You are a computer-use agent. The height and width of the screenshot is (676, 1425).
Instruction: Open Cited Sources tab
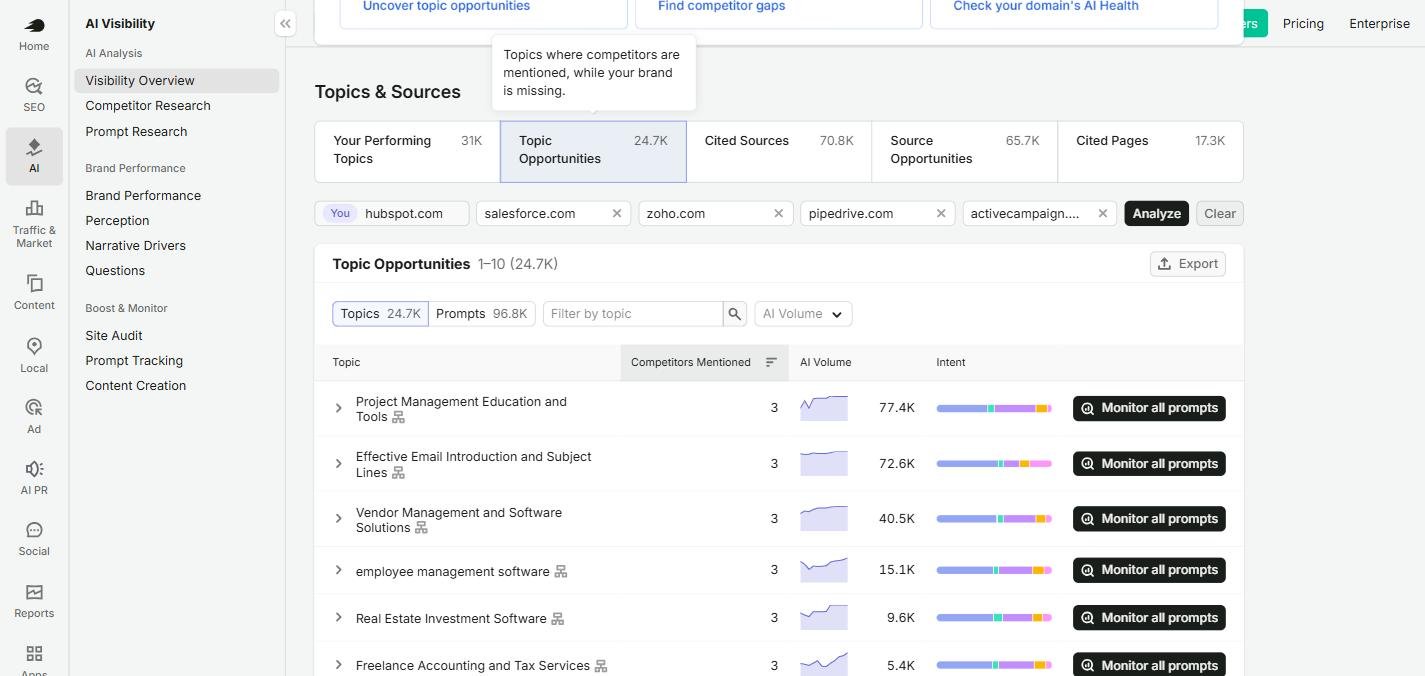coord(779,151)
